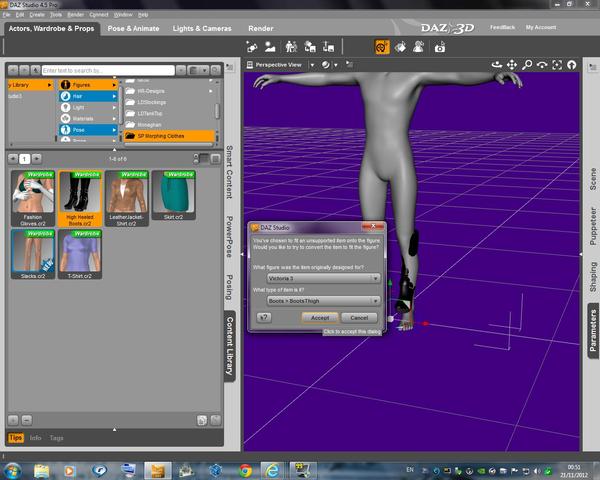The height and width of the screenshot is (480, 600).
Task: Open the Shaping side tab
Action: tap(593, 277)
